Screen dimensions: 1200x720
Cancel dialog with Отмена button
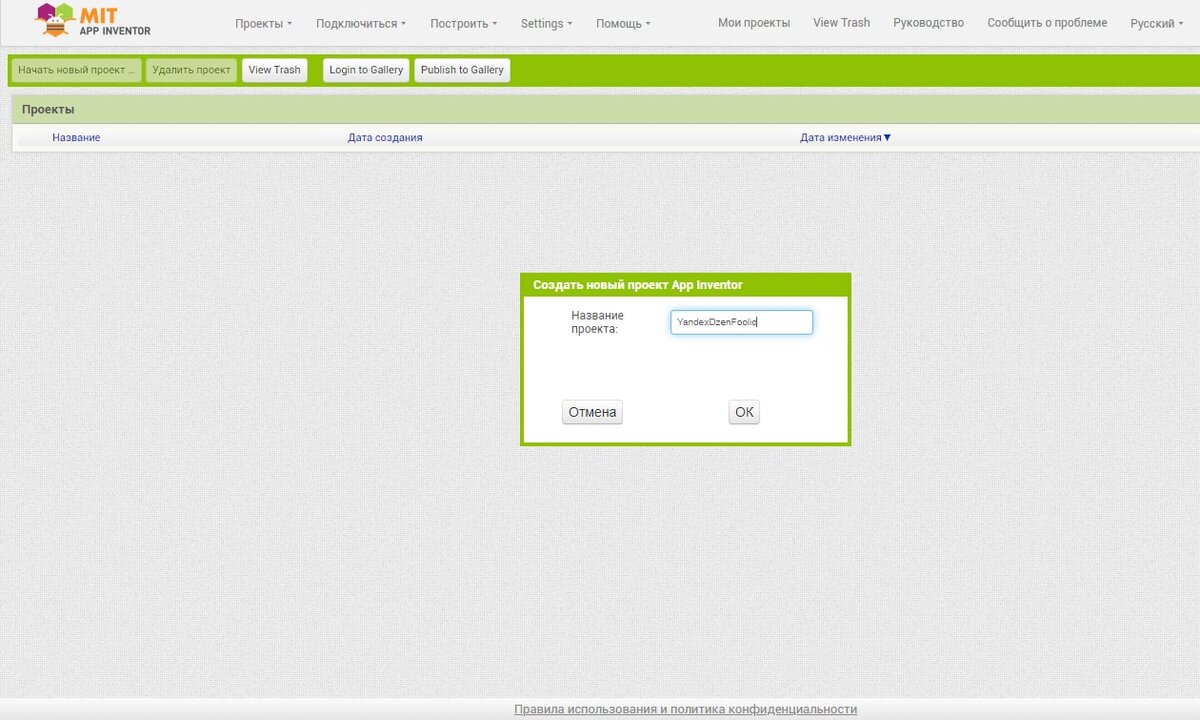(x=592, y=412)
